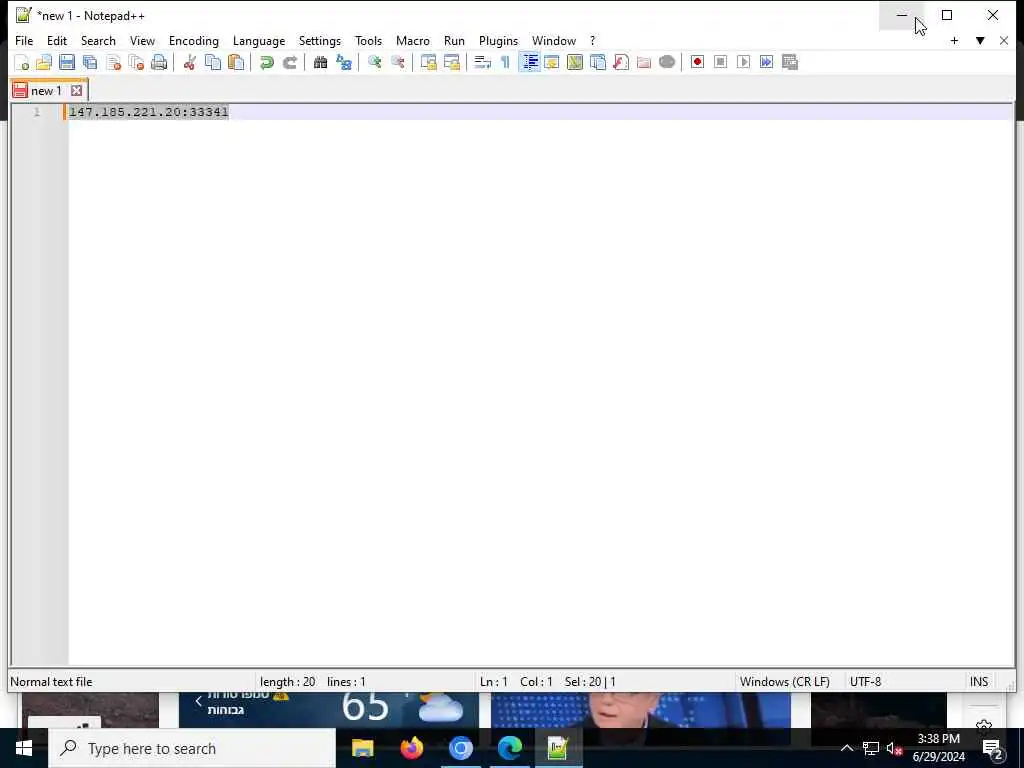Open Replace dialog toolbar icon
Viewport: 1024px width, 768px height.
(344, 62)
